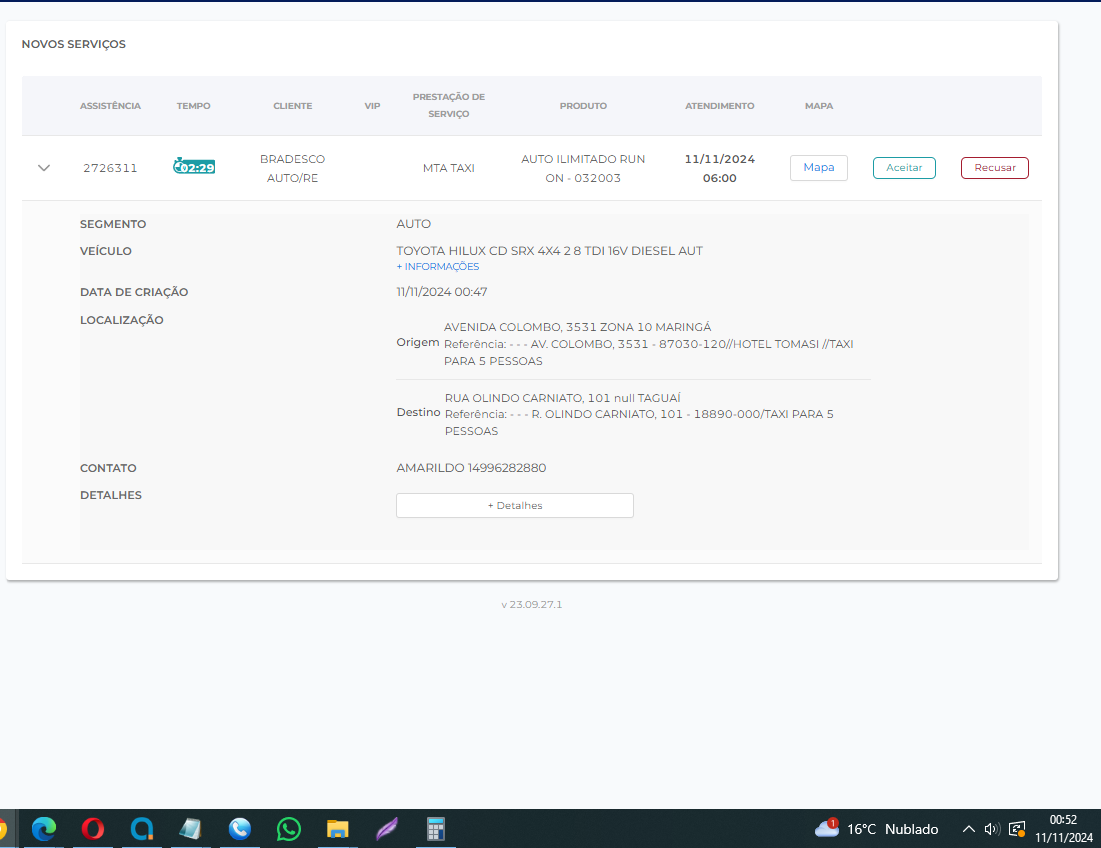Click the ATENDIMENTO column header

click(719, 106)
